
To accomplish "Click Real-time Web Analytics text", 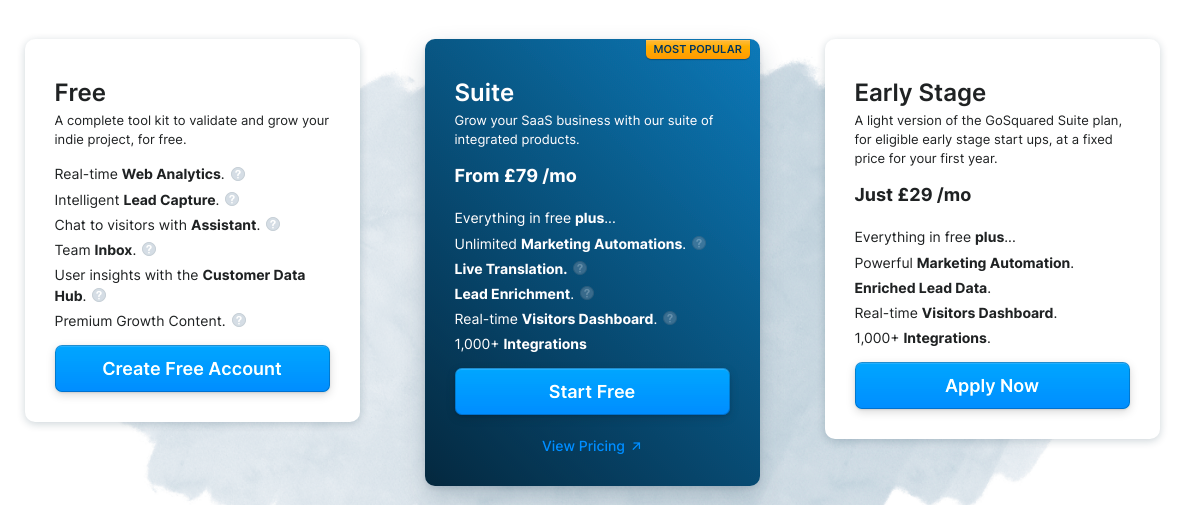I will pos(139,174).
